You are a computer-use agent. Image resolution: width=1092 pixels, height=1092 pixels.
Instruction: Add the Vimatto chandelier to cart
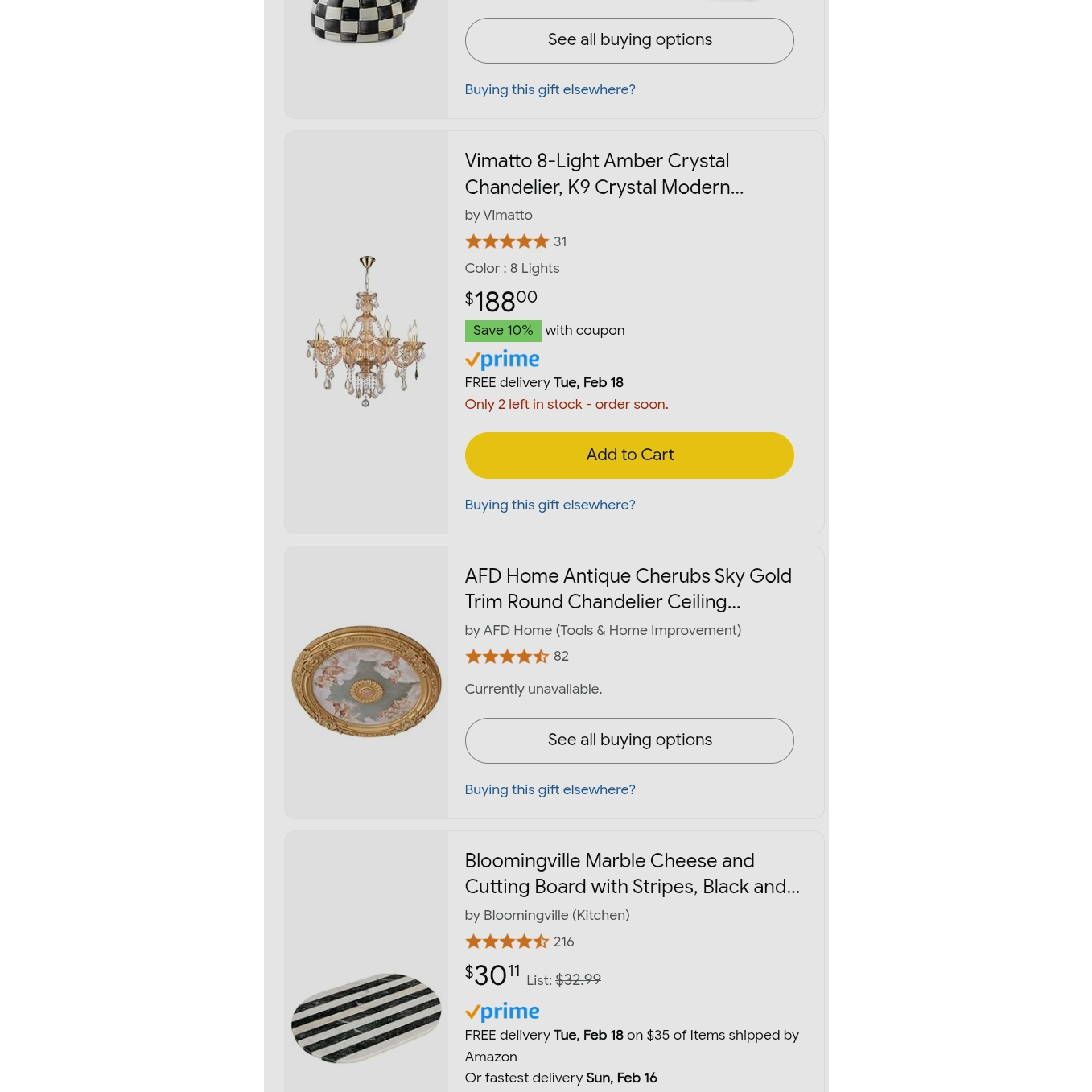[629, 455]
